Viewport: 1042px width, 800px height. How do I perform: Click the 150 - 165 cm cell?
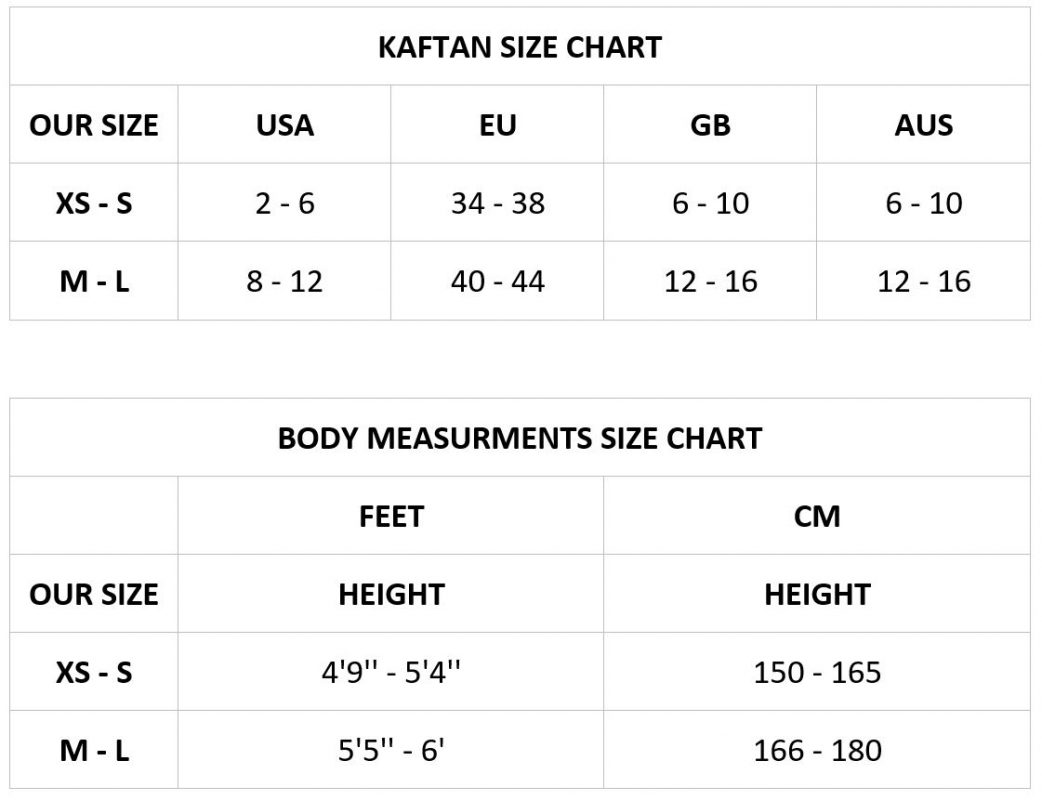pos(817,672)
